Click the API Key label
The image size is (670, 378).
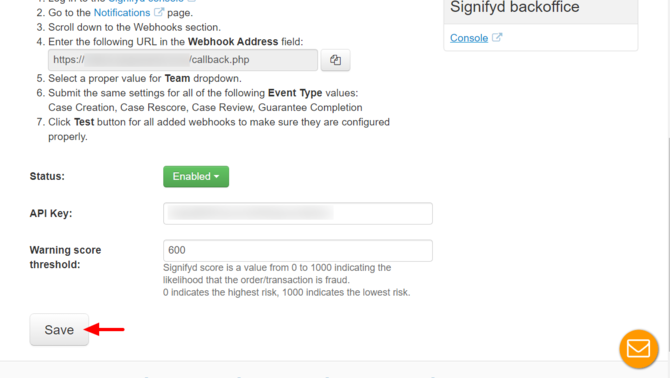point(51,214)
